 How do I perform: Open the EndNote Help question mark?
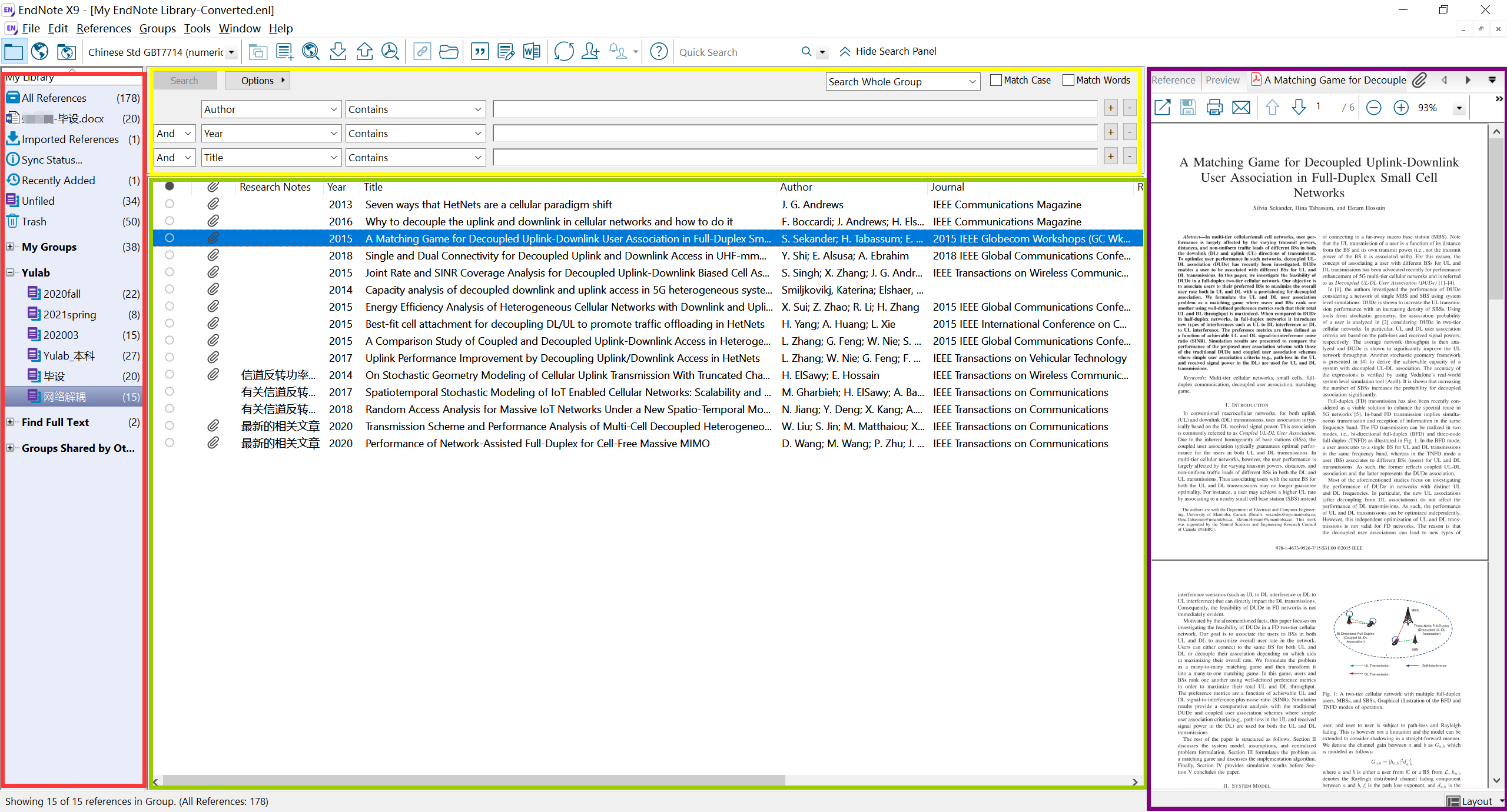659,52
